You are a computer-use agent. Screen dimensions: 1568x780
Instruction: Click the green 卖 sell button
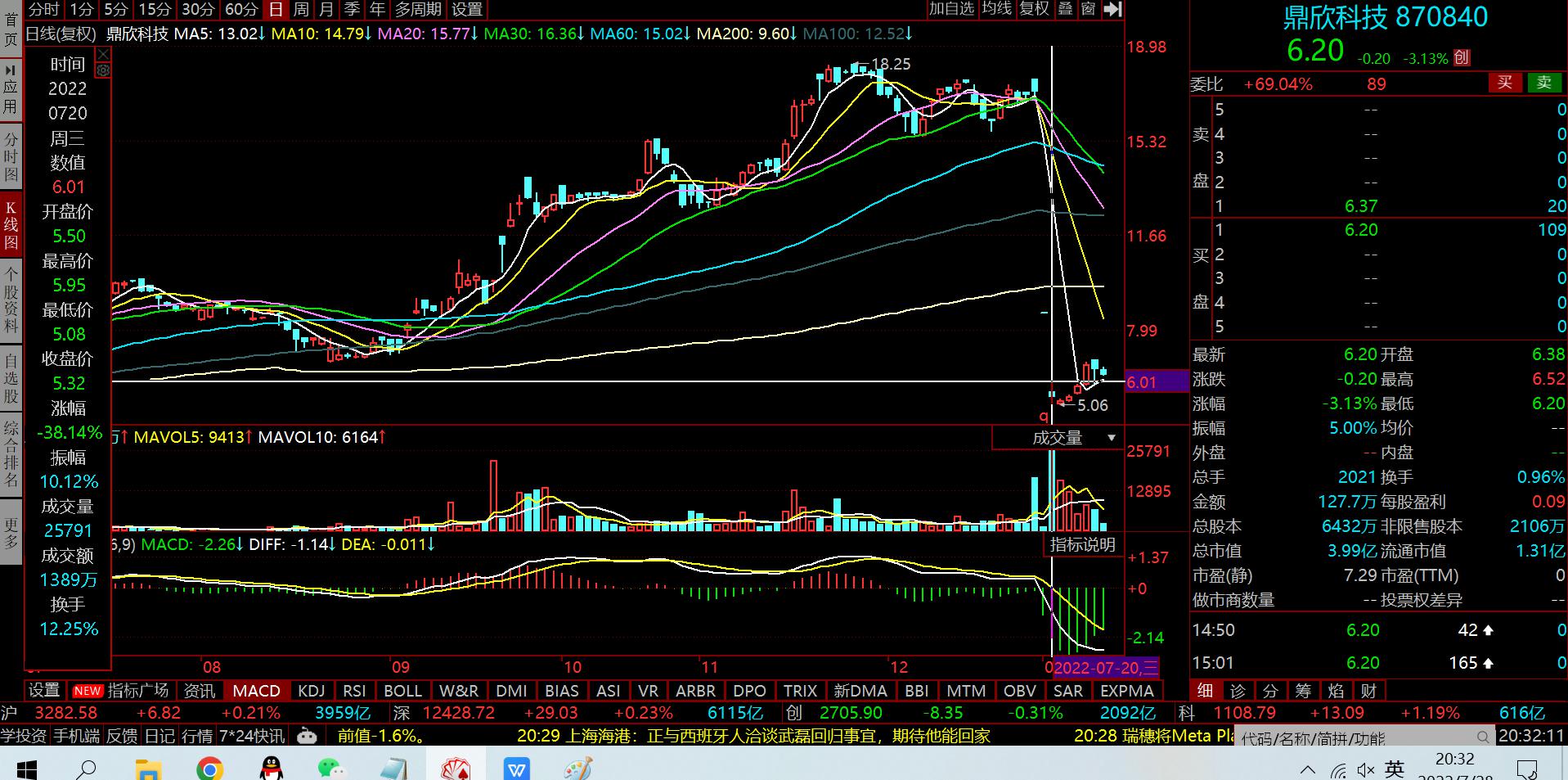pos(1544,83)
